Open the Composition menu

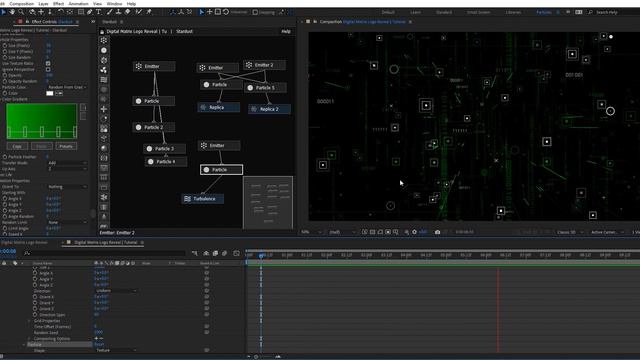pyautogui.click(x=22, y=4)
